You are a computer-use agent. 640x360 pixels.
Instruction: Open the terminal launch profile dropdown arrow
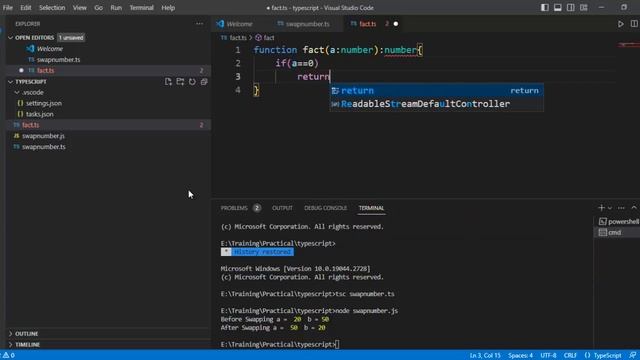(610, 208)
